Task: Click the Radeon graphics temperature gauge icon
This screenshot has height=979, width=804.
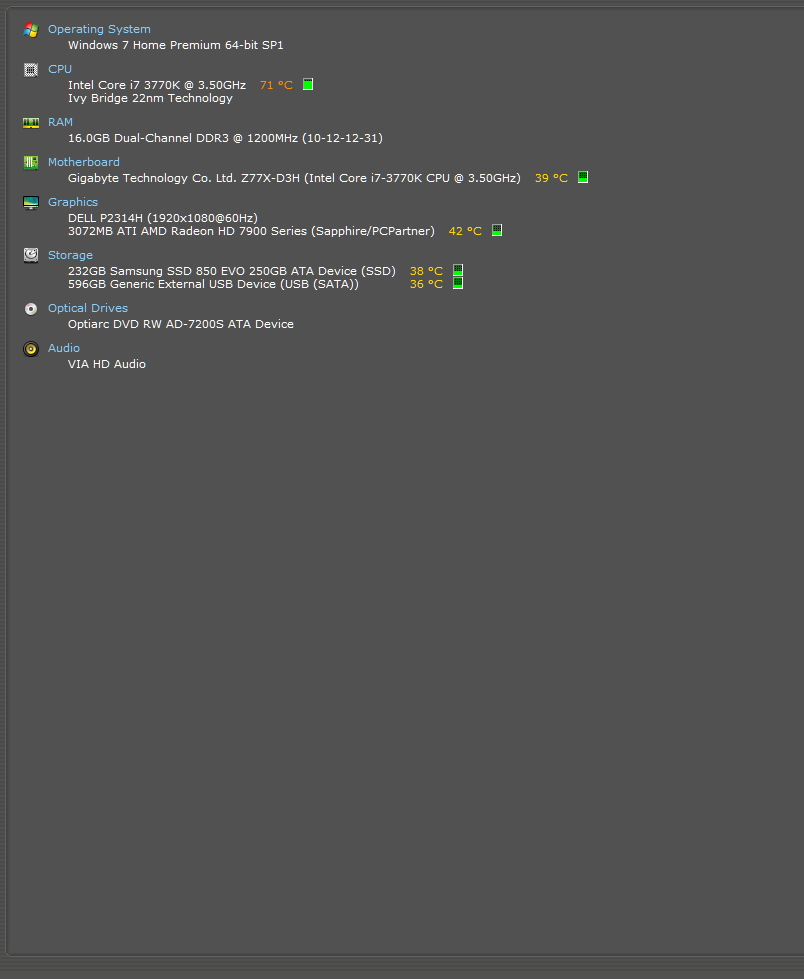Action: pos(496,230)
